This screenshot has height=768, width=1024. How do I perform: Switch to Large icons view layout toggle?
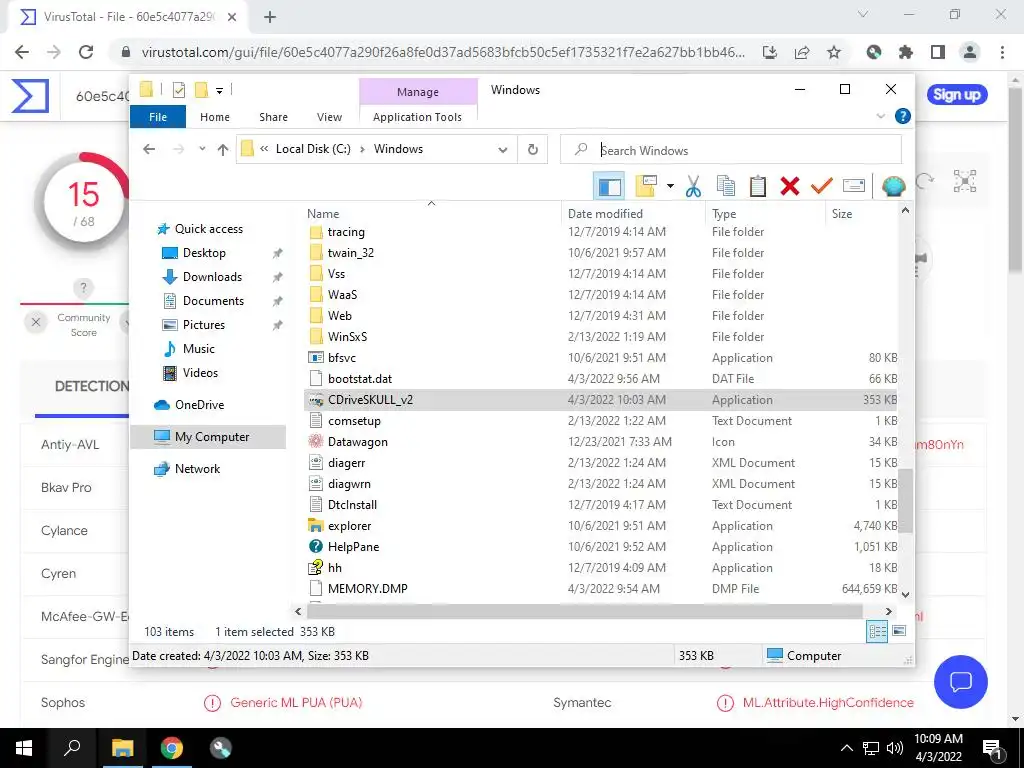pos(899,631)
